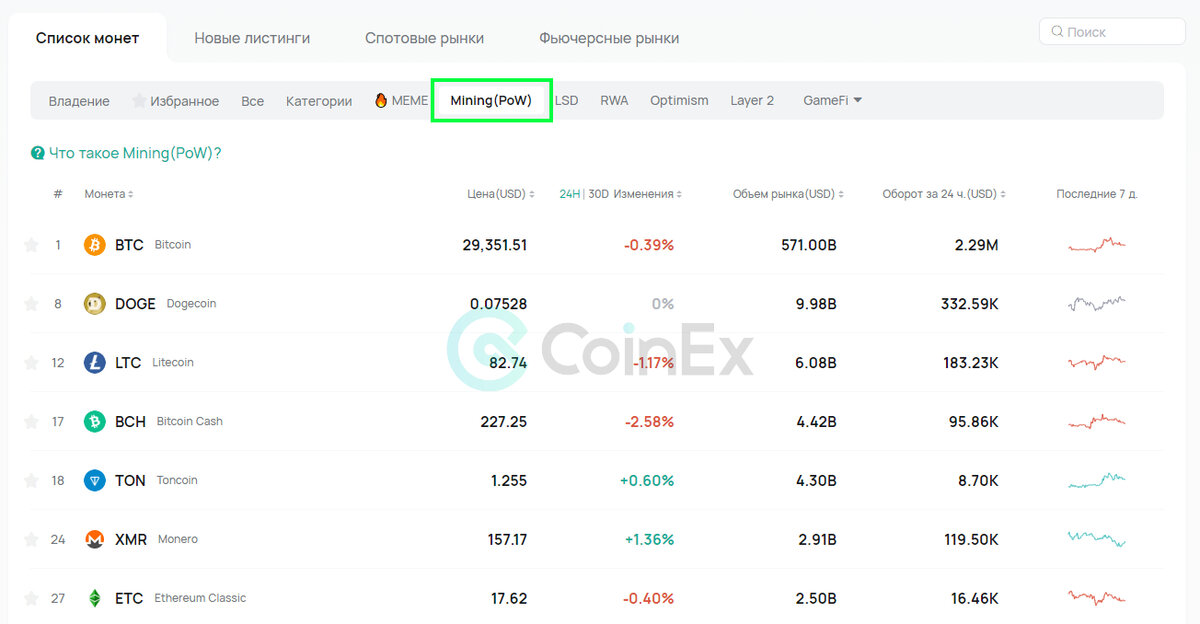
Task: Open BCH 7-day sparkline chart
Action: coord(1097,422)
